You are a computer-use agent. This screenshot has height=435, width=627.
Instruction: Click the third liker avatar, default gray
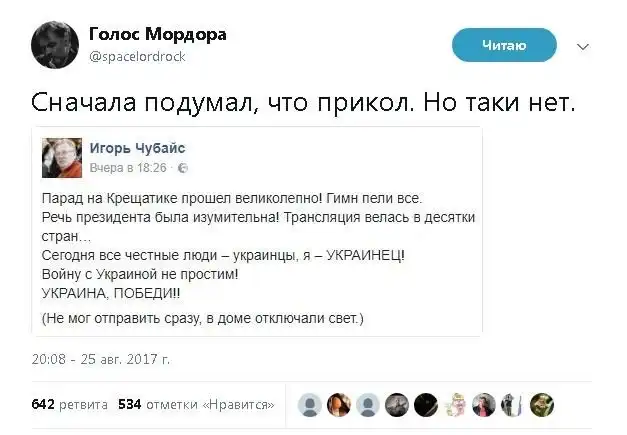[369, 404]
